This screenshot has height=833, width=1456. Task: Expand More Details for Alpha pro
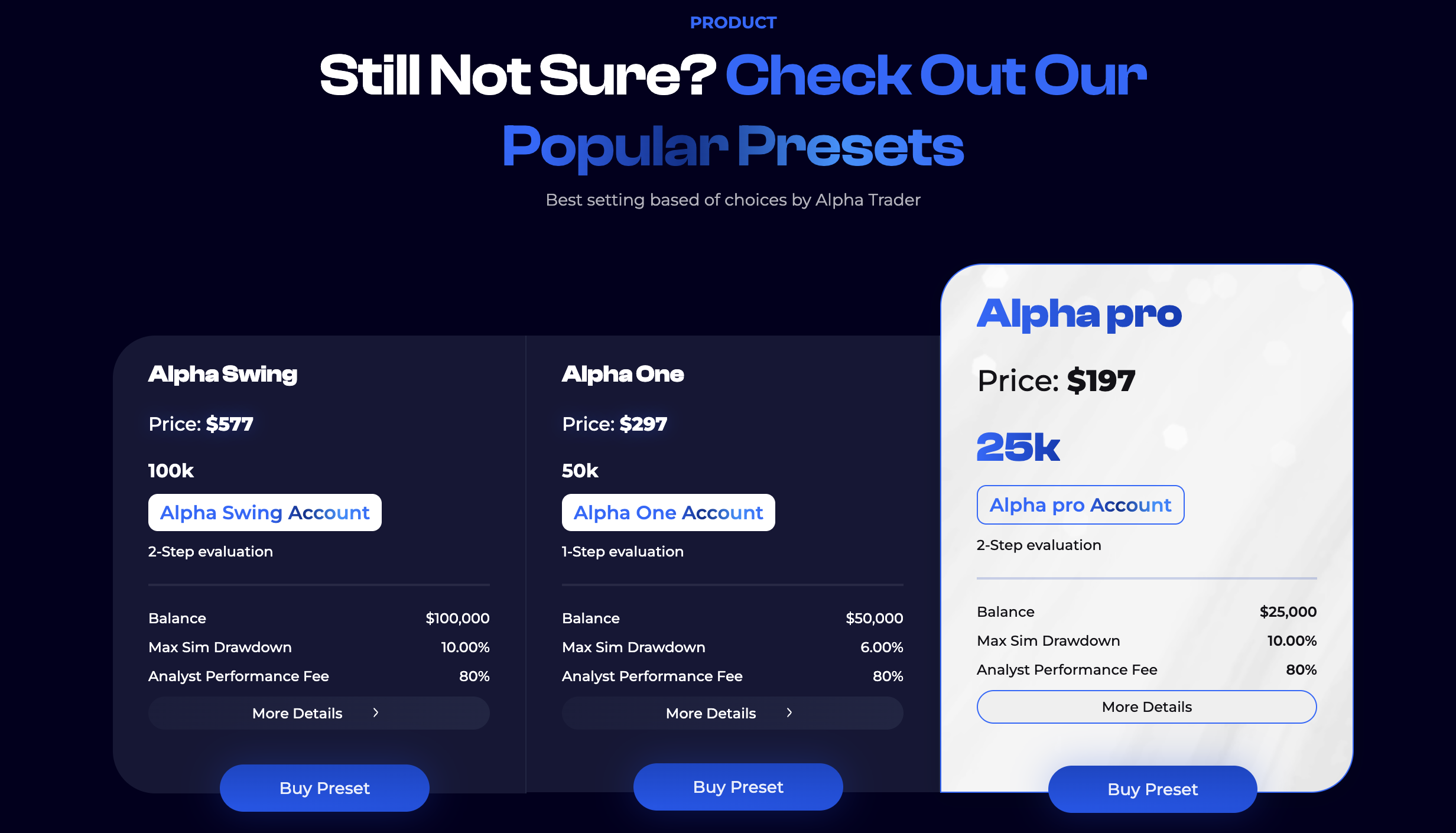pos(1146,707)
